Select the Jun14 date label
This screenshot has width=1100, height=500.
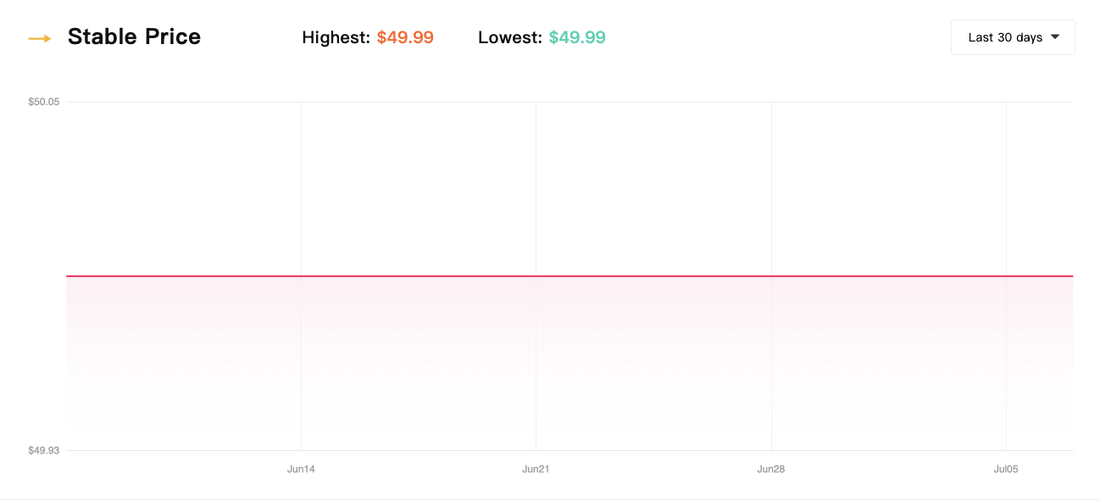click(x=301, y=469)
